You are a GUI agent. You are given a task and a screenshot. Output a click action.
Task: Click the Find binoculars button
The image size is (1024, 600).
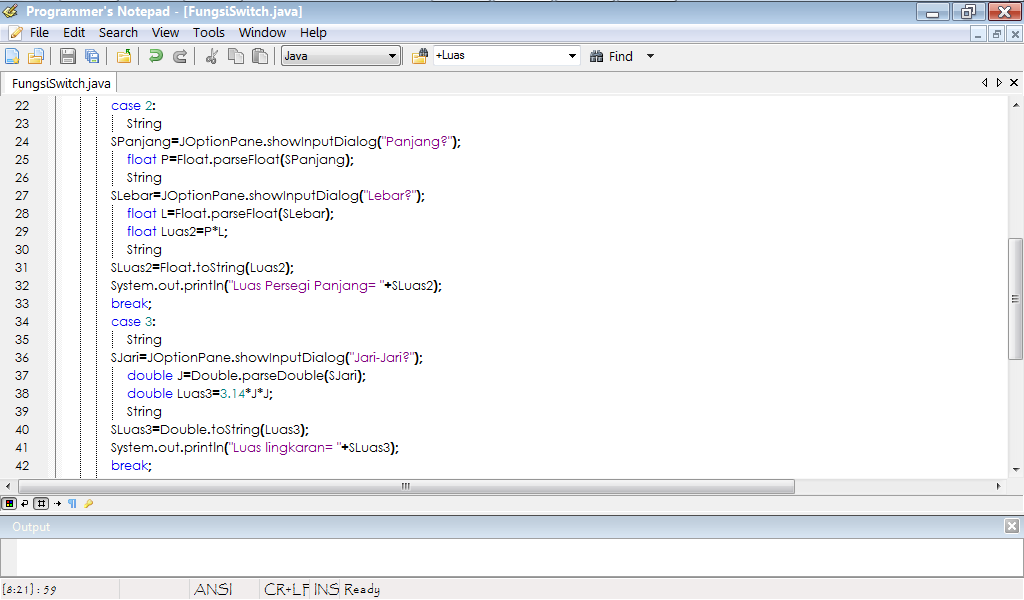click(x=611, y=57)
